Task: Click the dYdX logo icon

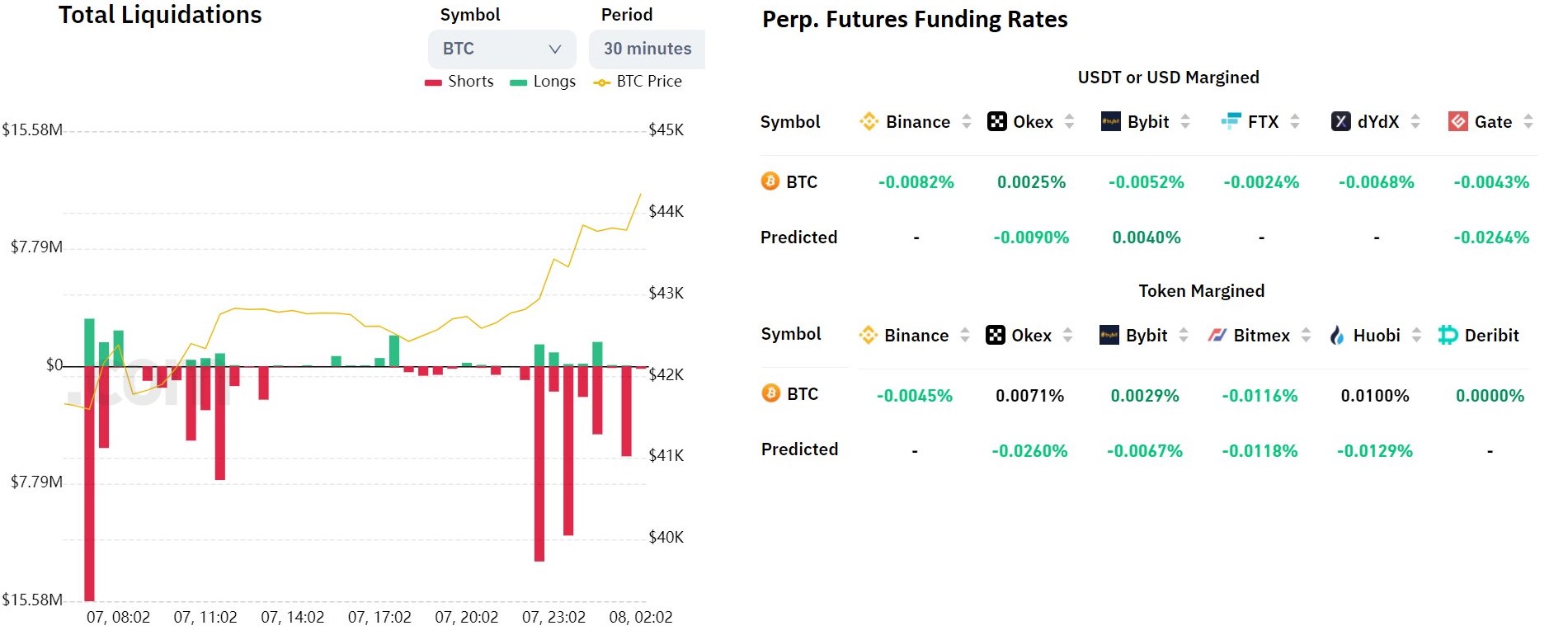Action: tap(1340, 122)
